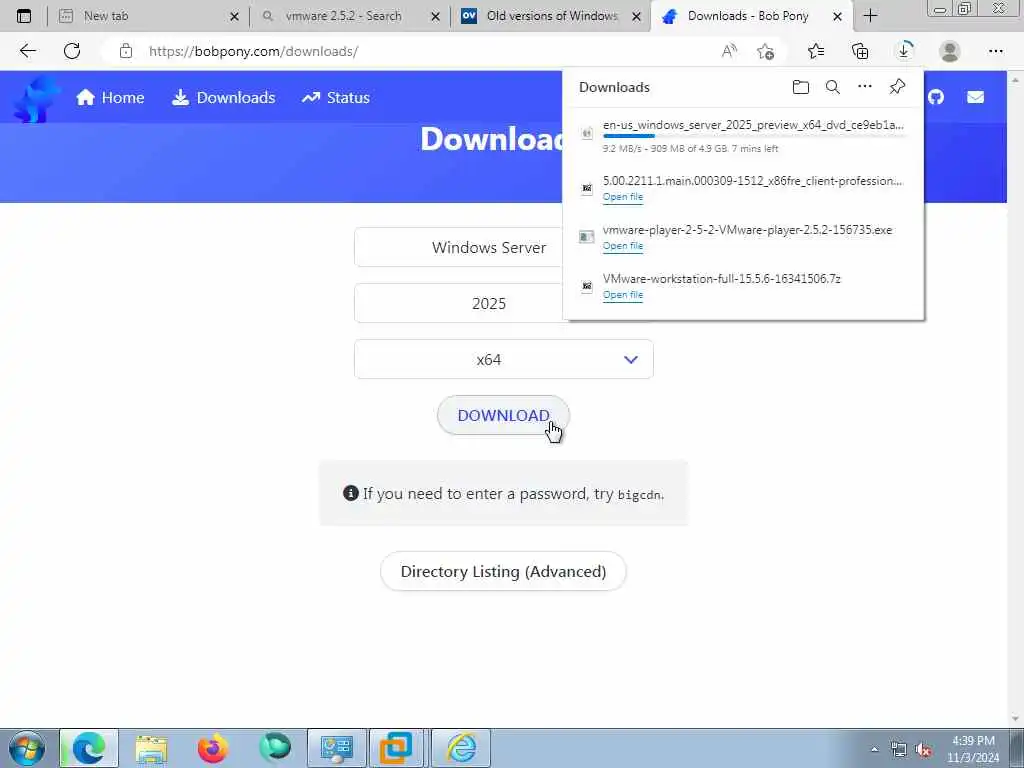1024x768 pixels.
Task: Open Edge Settings and more menu
Action: coord(995,51)
